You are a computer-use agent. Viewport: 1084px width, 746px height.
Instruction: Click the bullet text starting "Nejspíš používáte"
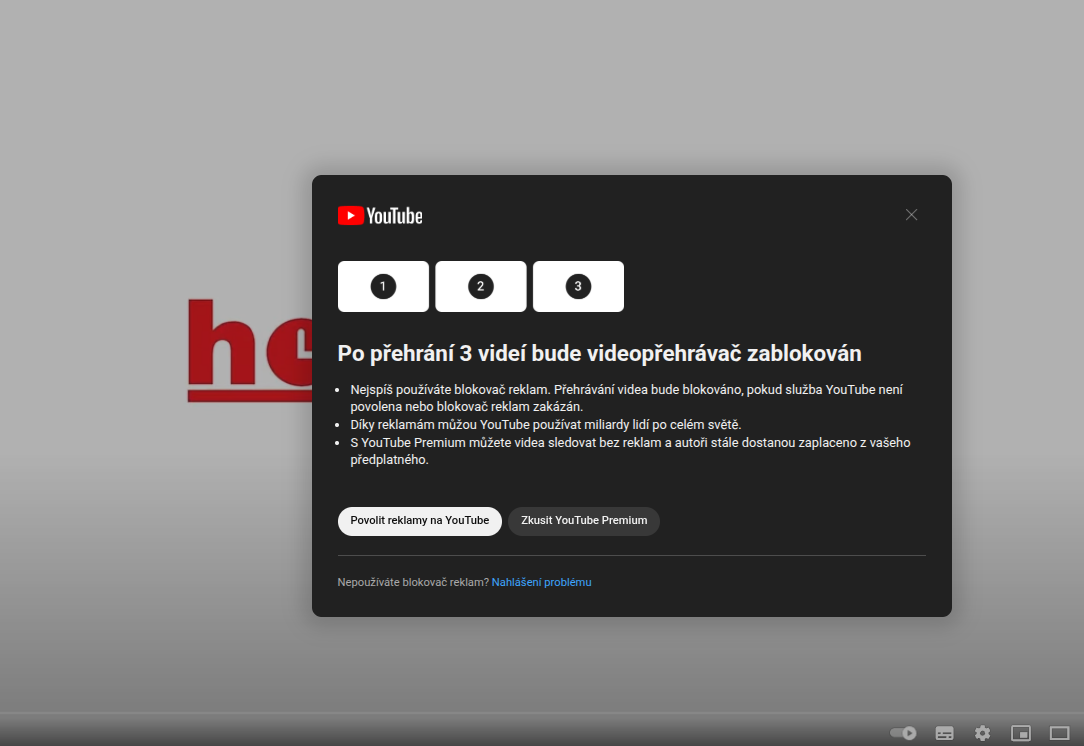point(626,398)
